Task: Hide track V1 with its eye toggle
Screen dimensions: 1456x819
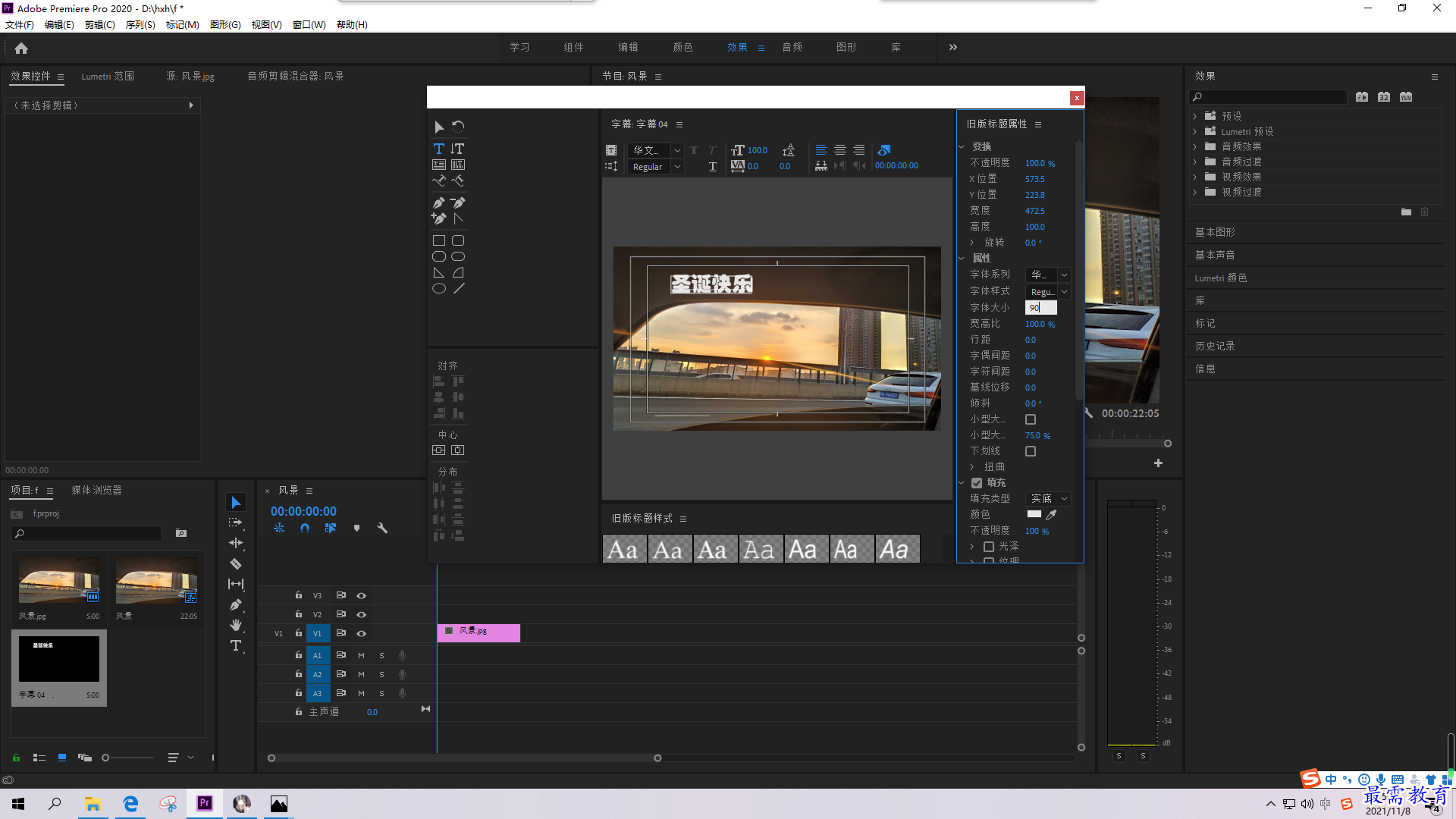Action: (x=362, y=633)
